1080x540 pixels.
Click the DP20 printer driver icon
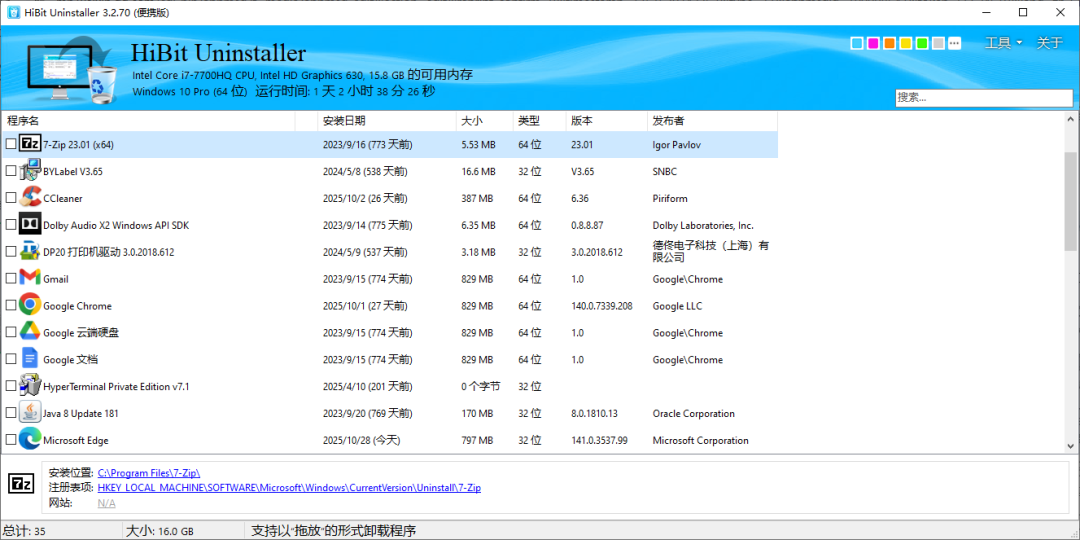[30, 251]
